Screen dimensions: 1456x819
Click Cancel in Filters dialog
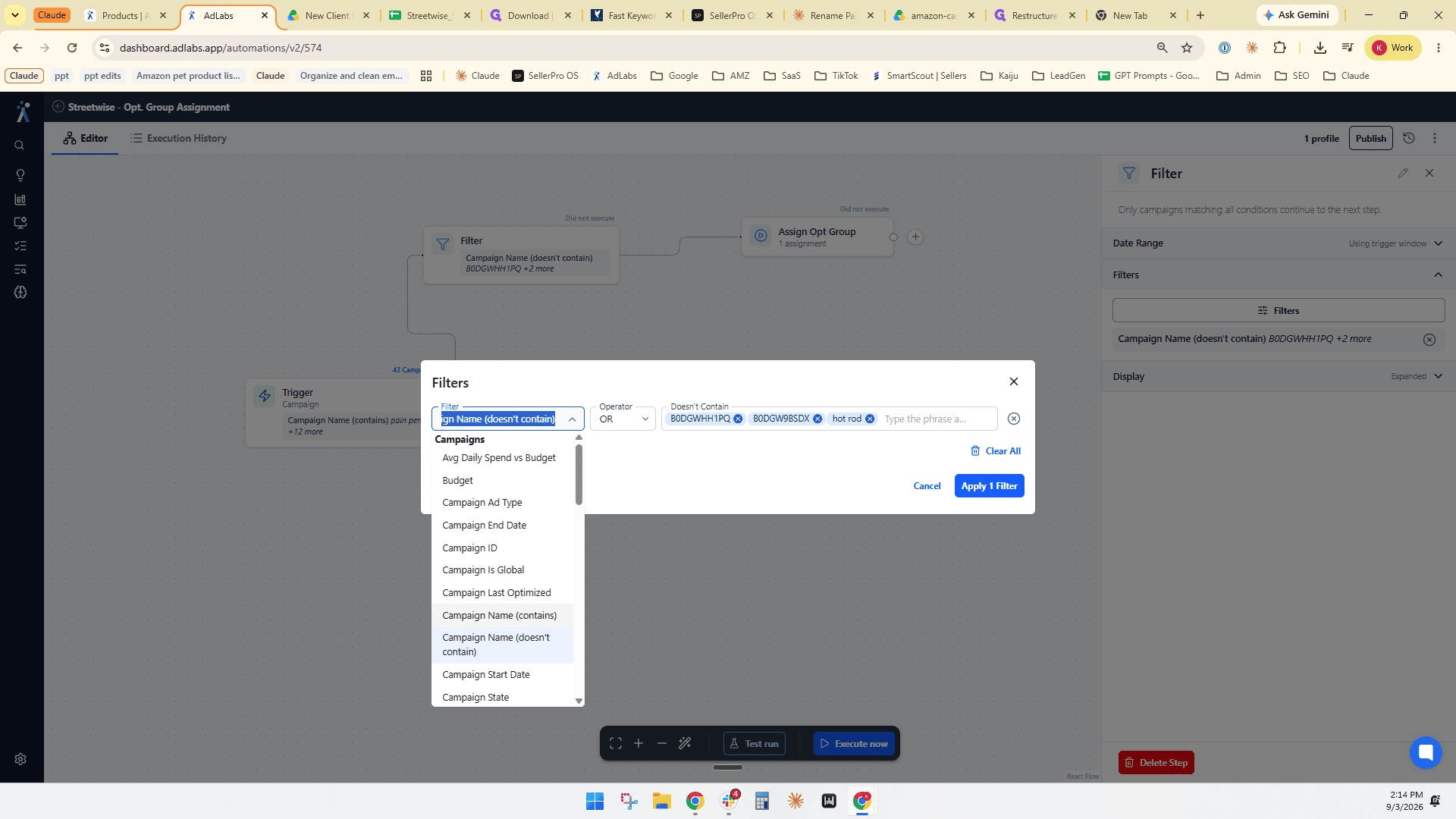click(x=927, y=486)
